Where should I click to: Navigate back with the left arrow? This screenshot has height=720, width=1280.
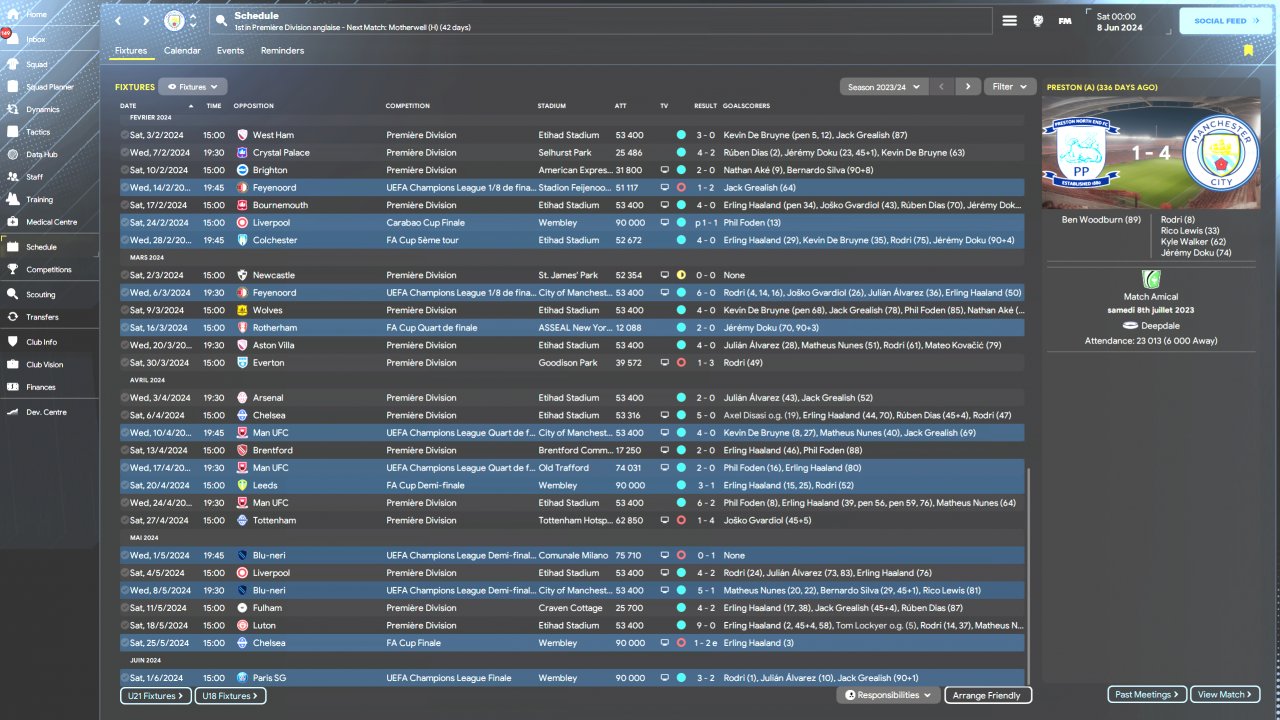pyautogui.click(x=118, y=21)
